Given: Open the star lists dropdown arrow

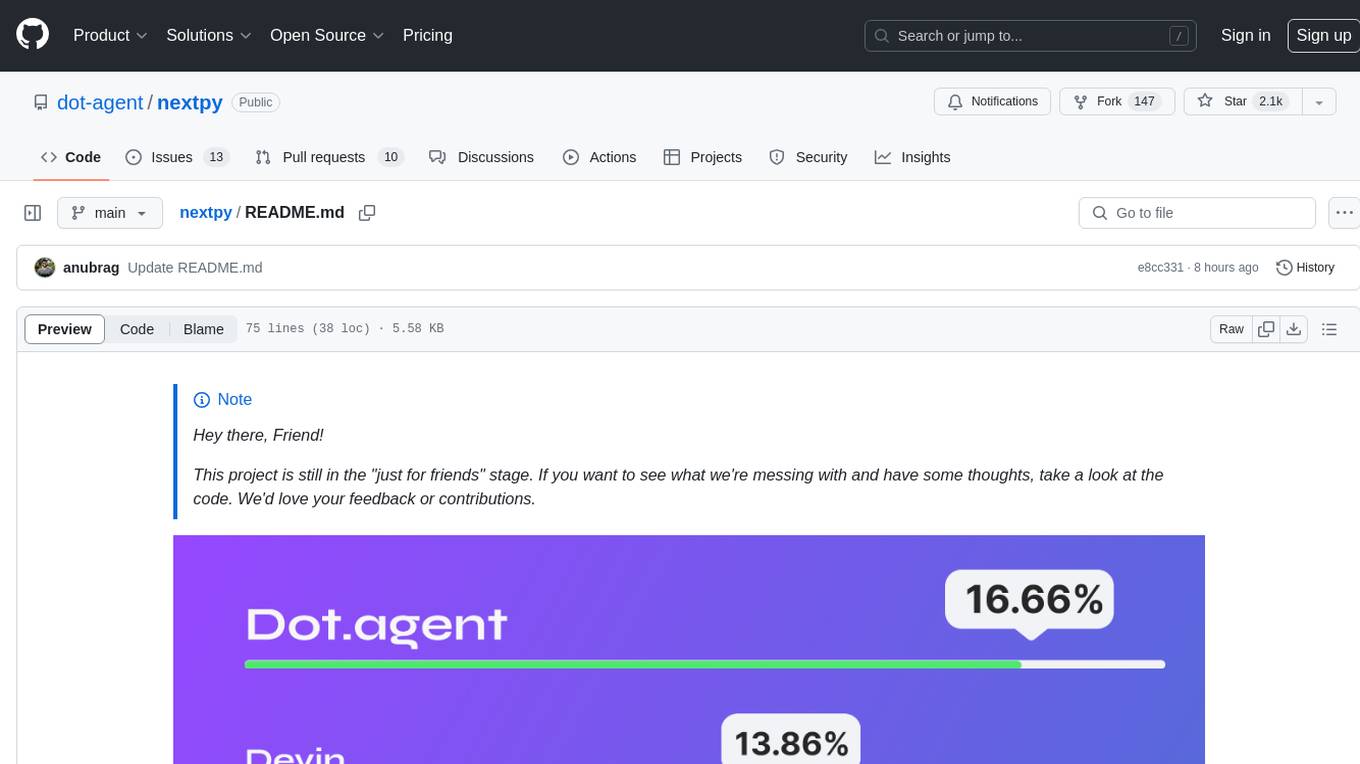Looking at the screenshot, I should pyautogui.click(x=1319, y=102).
